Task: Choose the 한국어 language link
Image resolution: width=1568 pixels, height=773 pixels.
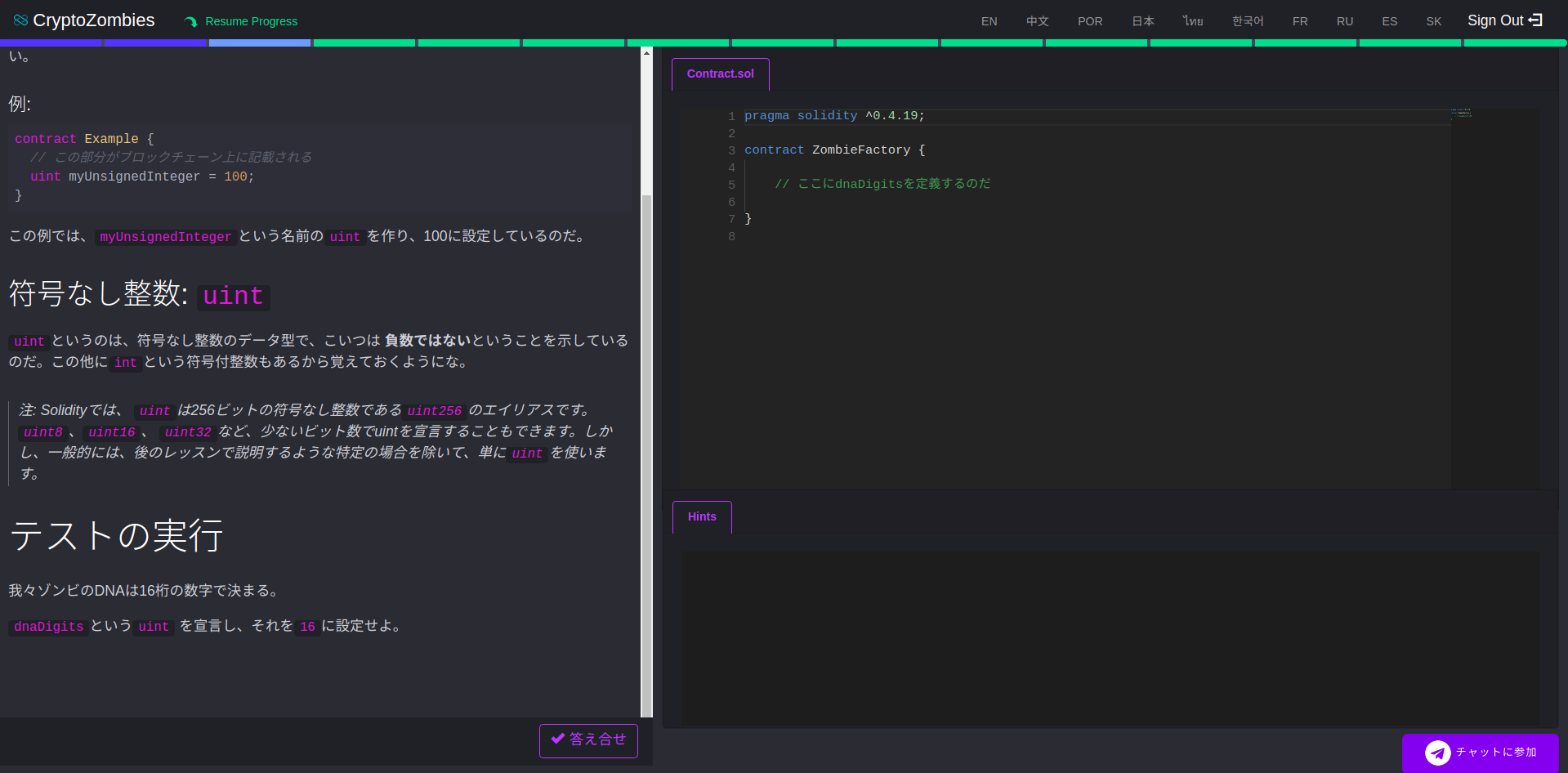Action: [1247, 21]
